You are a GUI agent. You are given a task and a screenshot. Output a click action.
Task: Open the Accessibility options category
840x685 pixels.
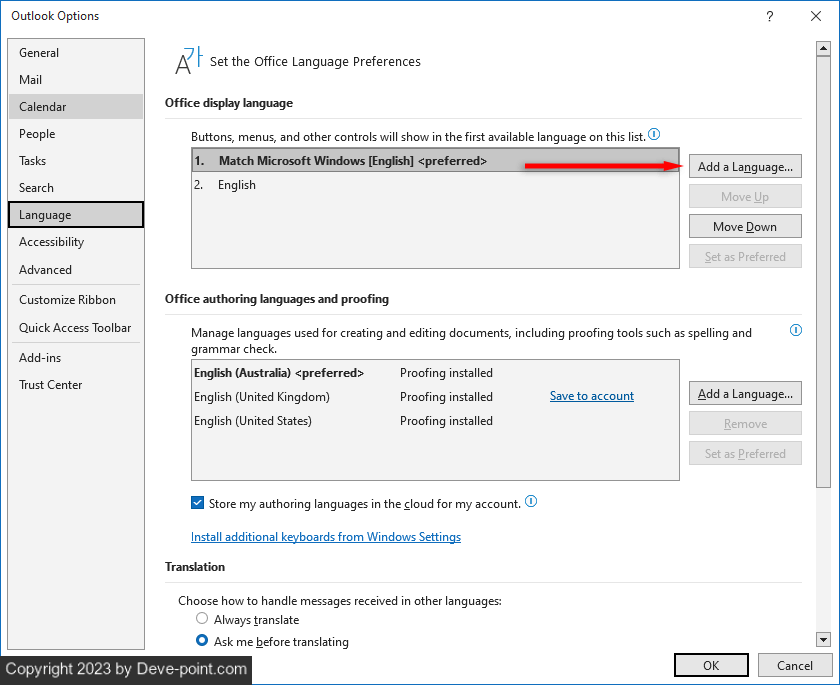coord(76,242)
